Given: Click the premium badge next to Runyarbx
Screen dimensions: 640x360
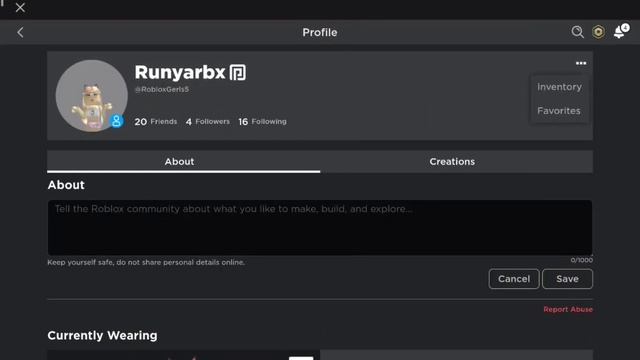Looking at the screenshot, I should [x=238, y=73].
